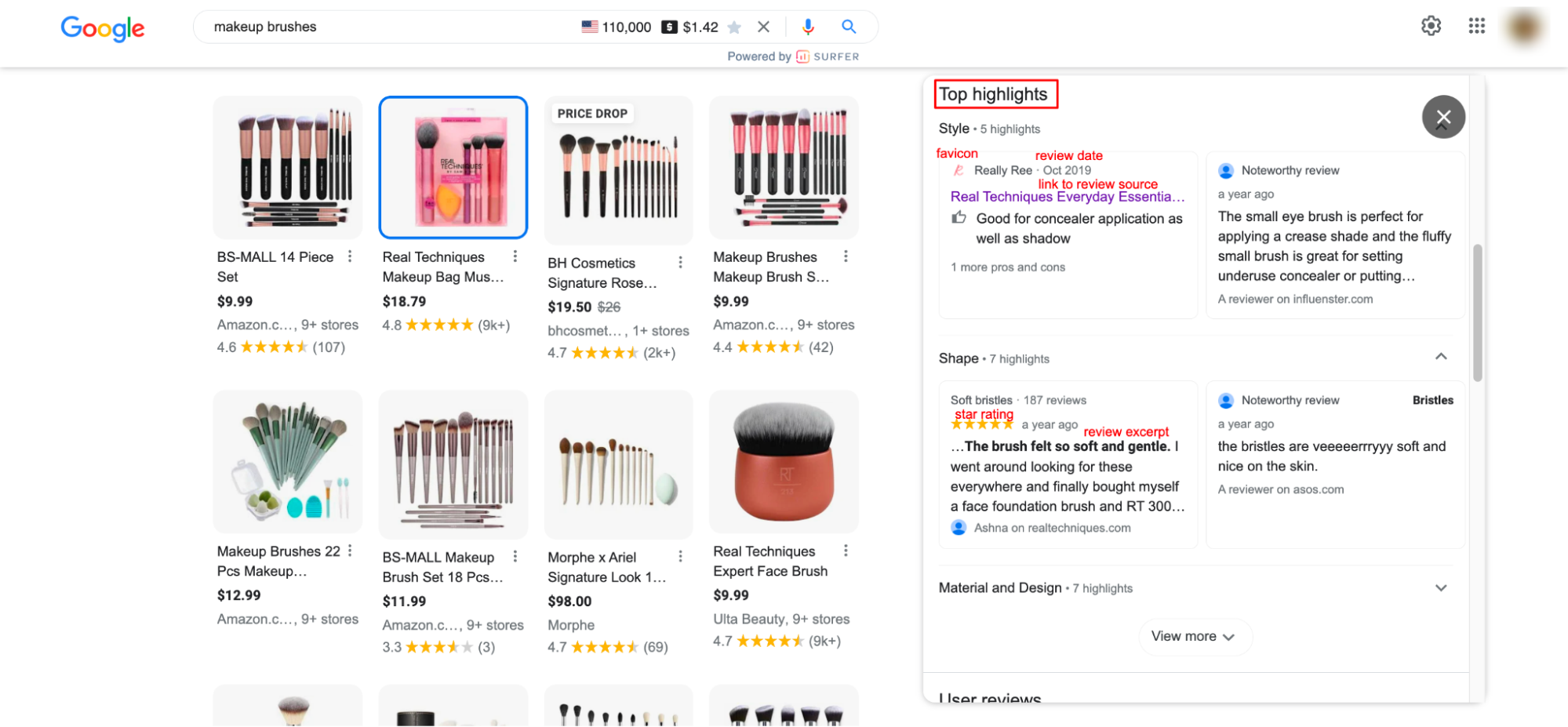Viewport: 1568px width, 727px height.
Task: Click the search magnifier icon
Action: (849, 27)
